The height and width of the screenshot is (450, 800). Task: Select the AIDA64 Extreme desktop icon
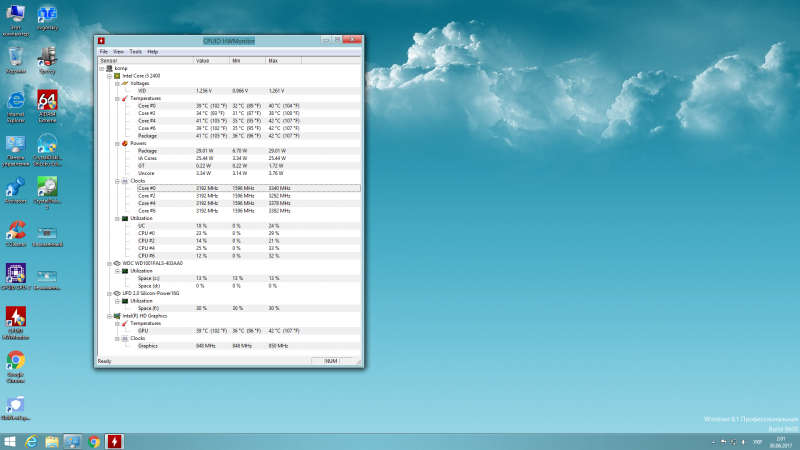(47, 101)
